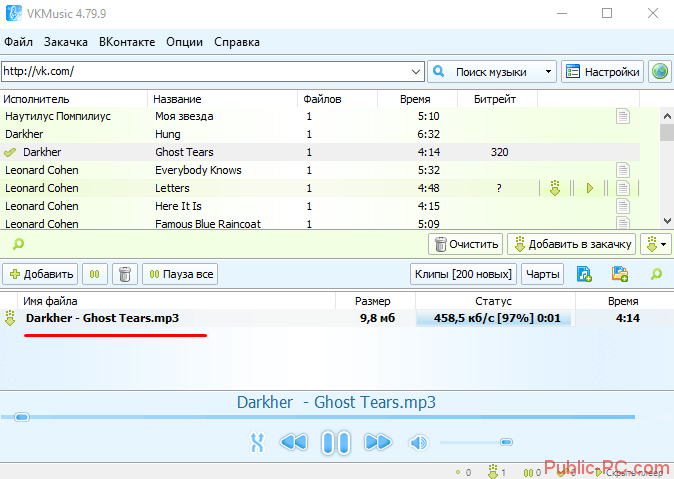Click the playback seek slider handle
674x479 pixels.
point(21,417)
